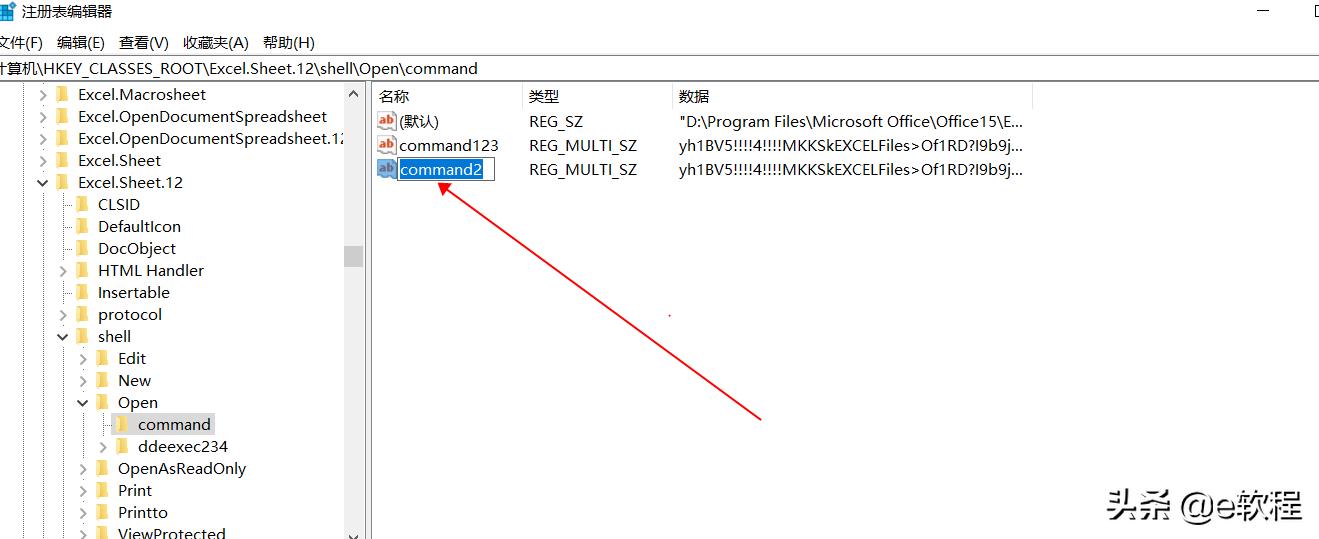The image size is (1319, 539).
Task: Select the Excel.Macrosheet key
Action: pyautogui.click(x=142, y=94)
